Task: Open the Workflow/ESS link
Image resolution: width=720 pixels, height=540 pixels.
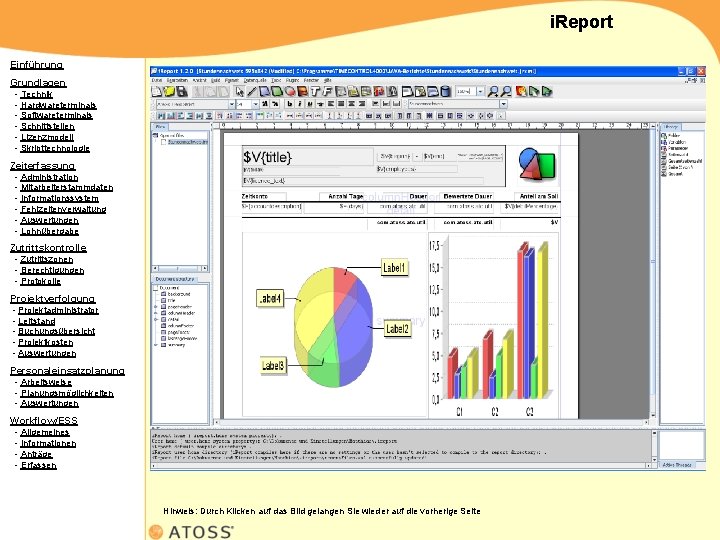Action: tap(44, 421)
